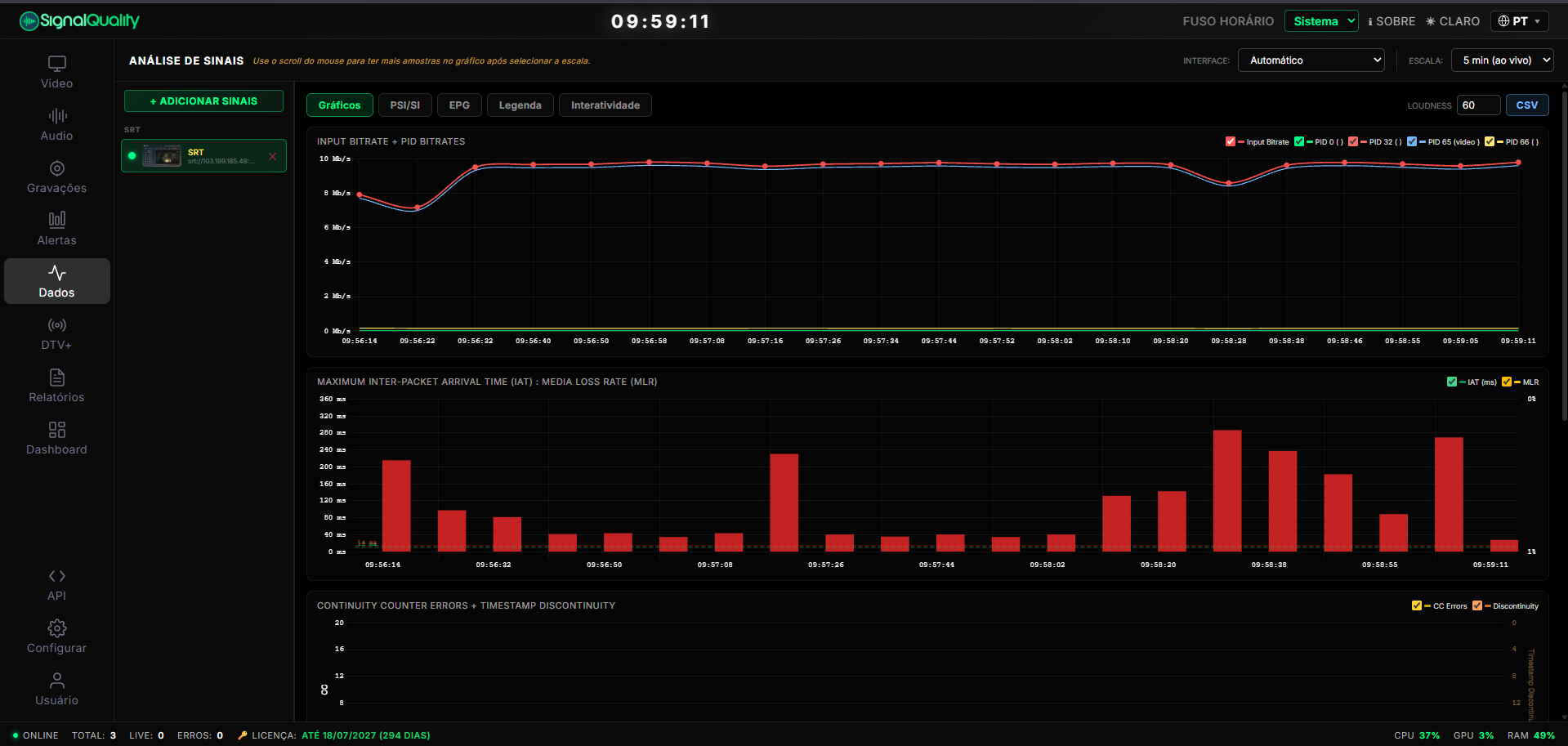Open the API page
The width and height of the screenshot is (1568, 746).
click(56, 584)
